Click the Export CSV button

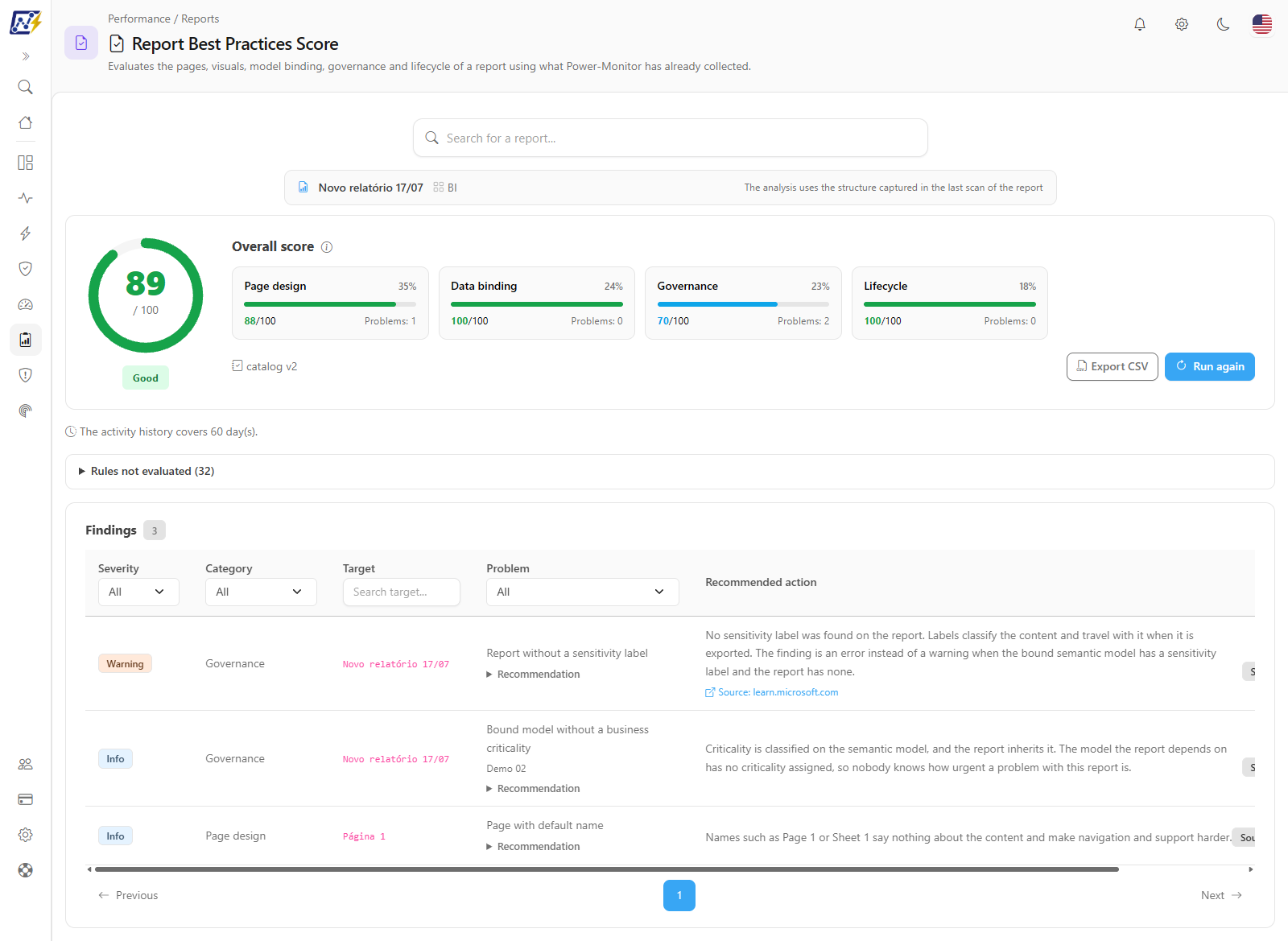(x=1113, y=366)
